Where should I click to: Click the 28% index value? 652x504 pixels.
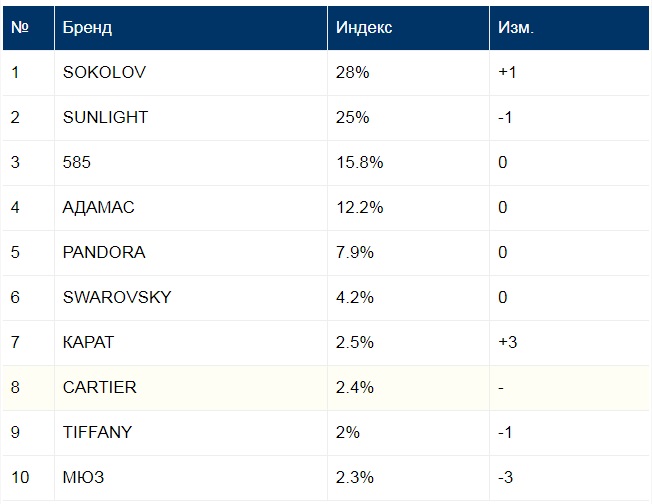[353, 72]
